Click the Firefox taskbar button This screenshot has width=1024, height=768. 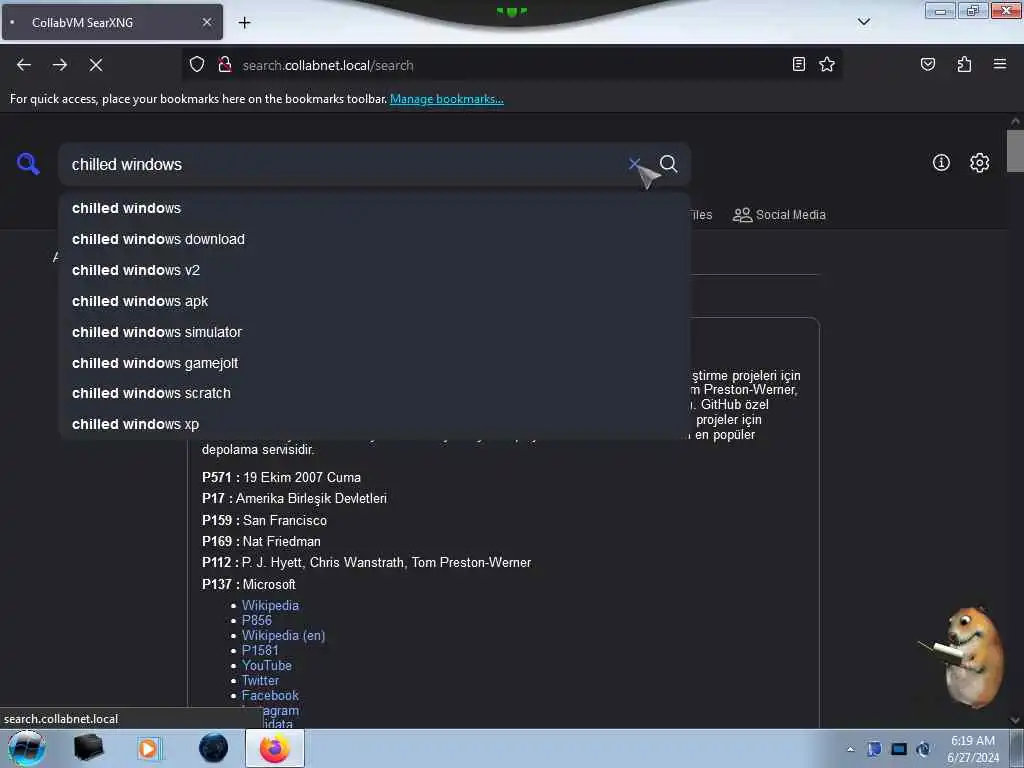point(275,748)
